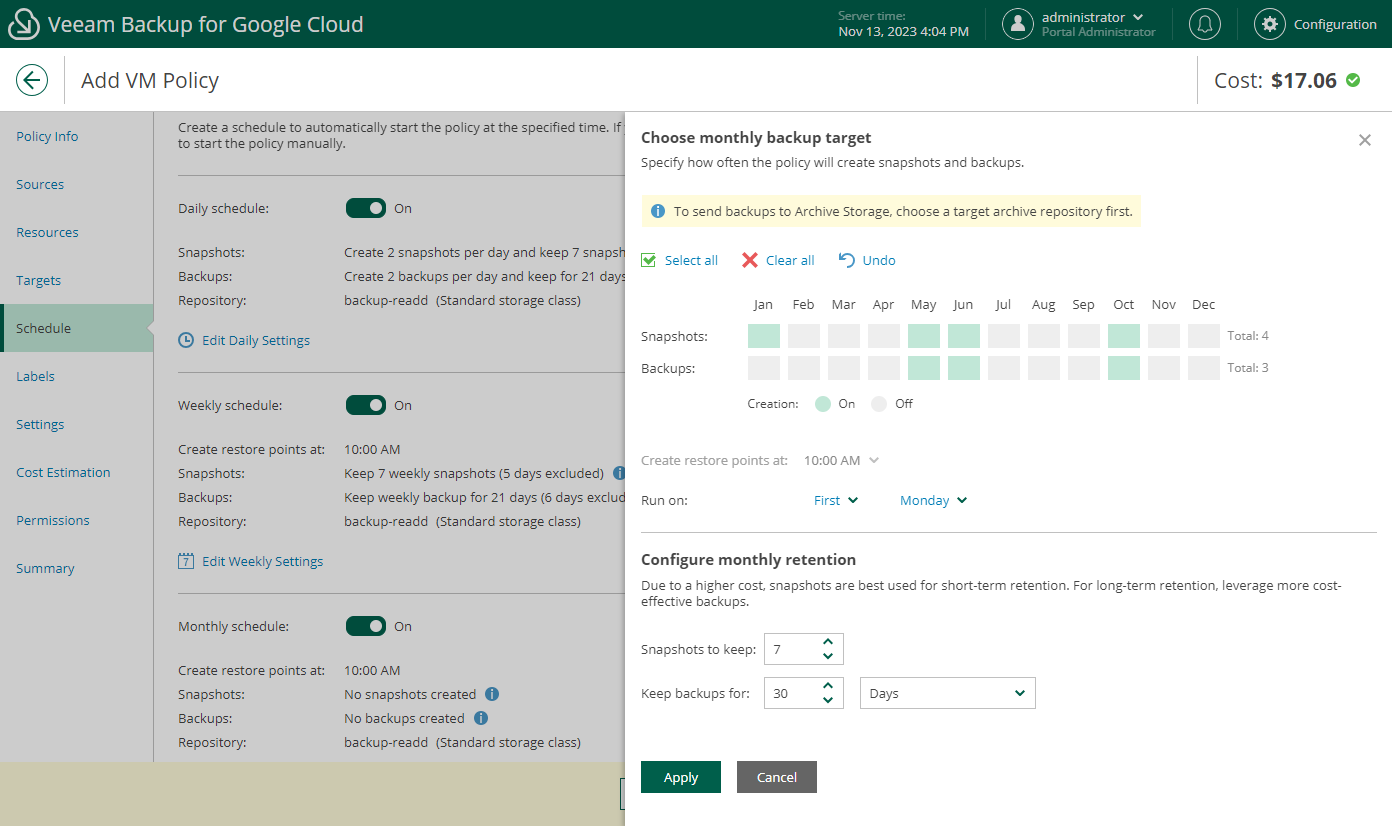The width and height of the screenshot is (1392, 826).
Task: Enable snapshots for February cell
Action: (804, 336)
